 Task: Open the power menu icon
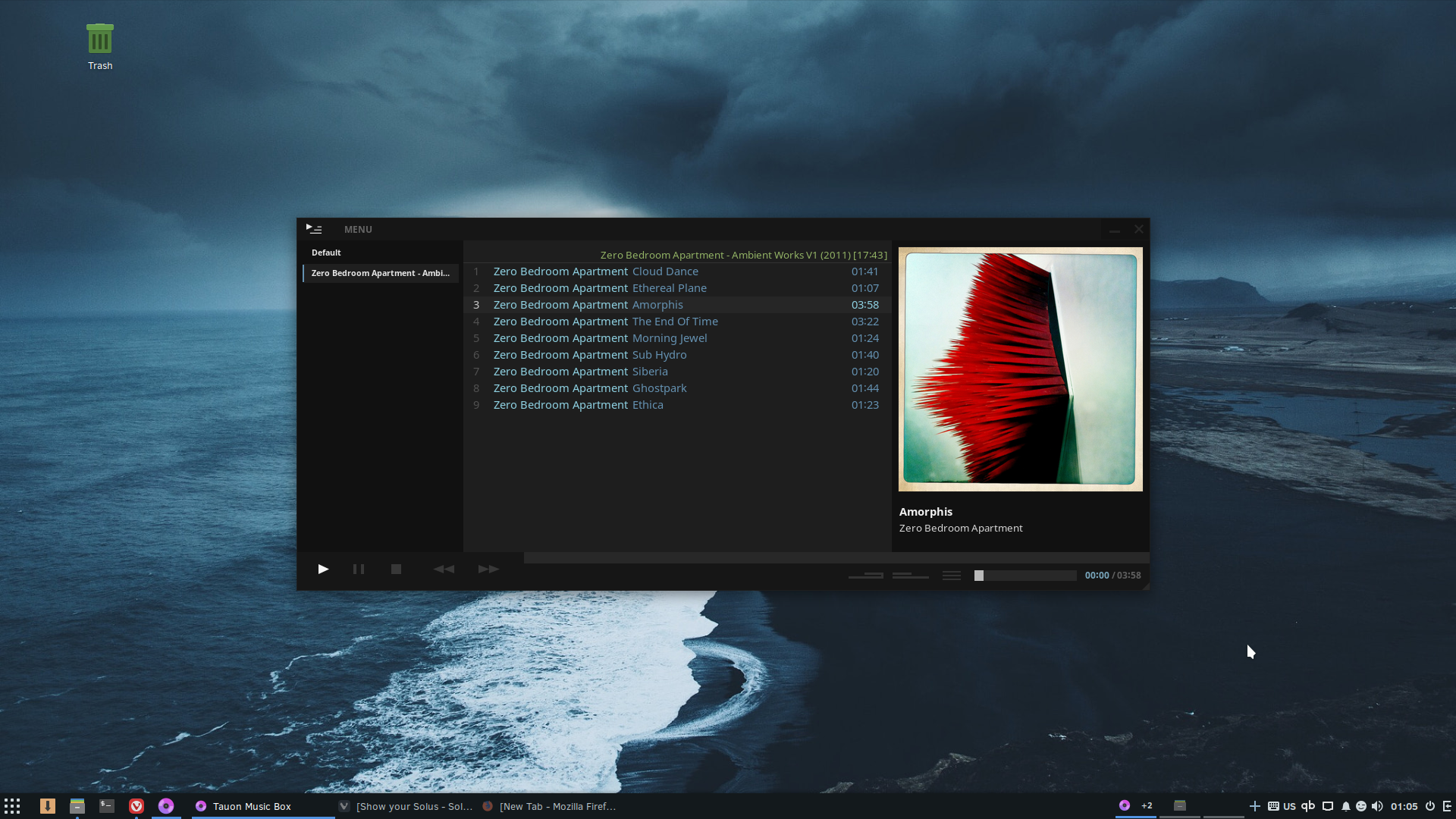point(1430,806)
